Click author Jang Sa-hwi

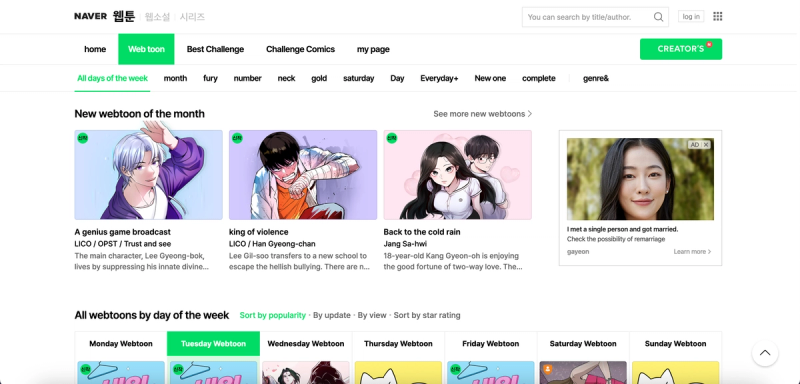(405, 244)
